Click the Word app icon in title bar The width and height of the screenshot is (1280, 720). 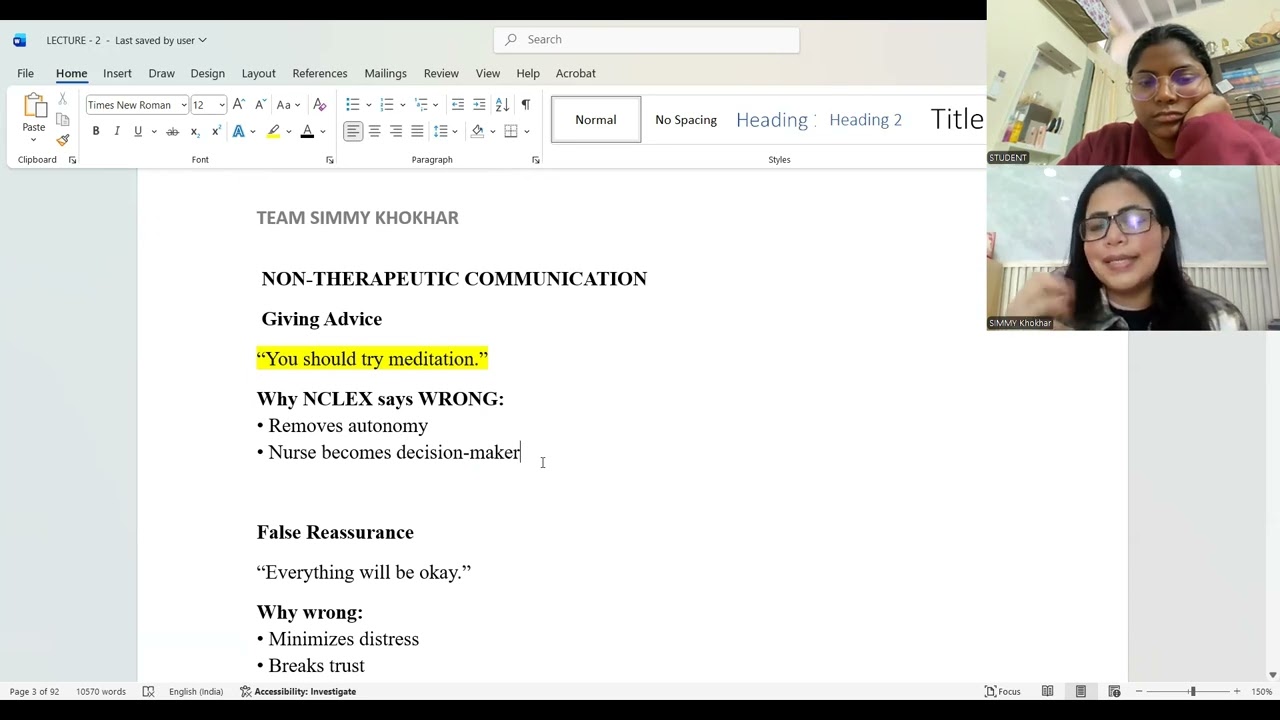pos(19,40)
